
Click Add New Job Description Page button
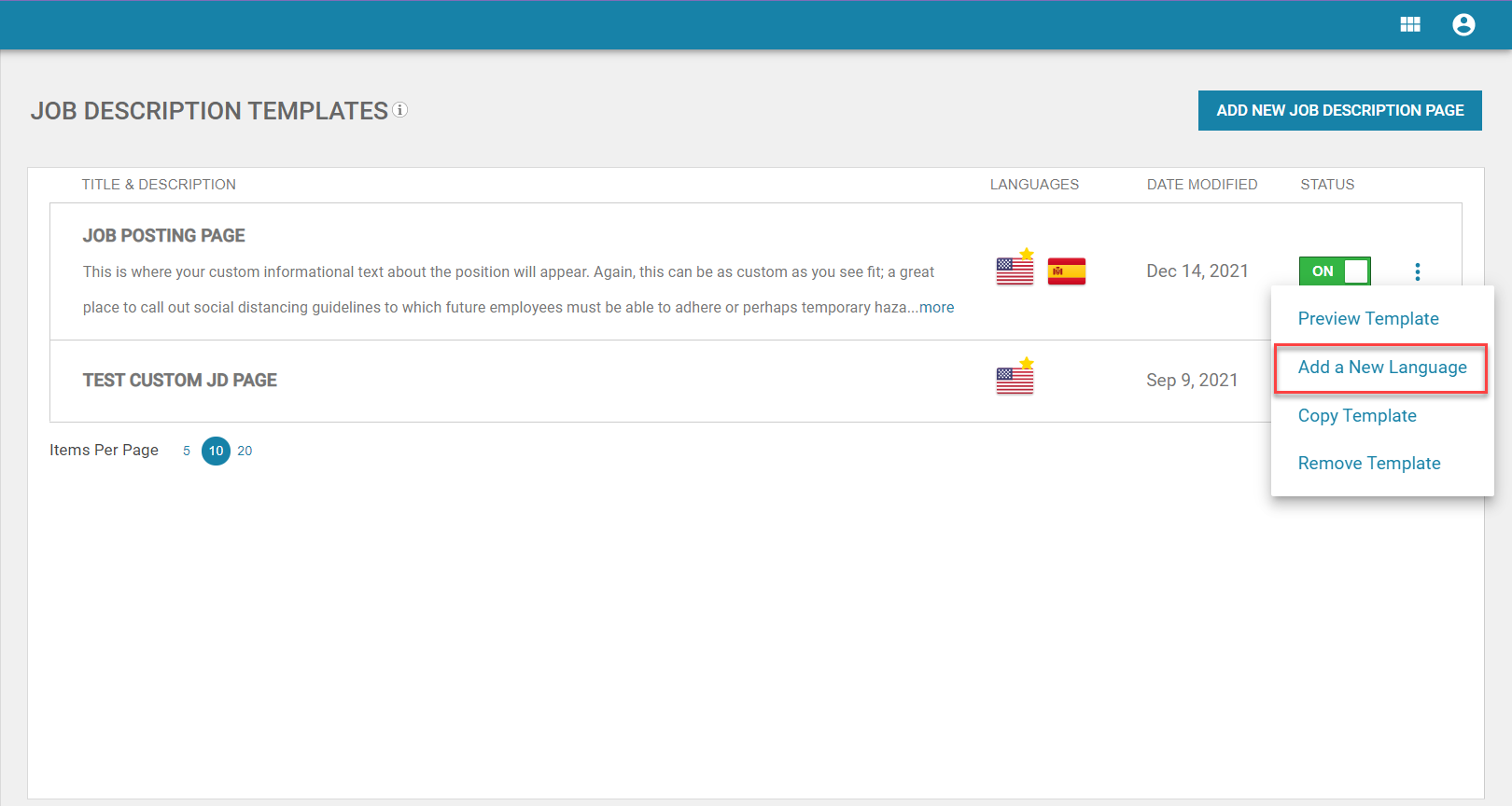click(x=1339, y=111)
